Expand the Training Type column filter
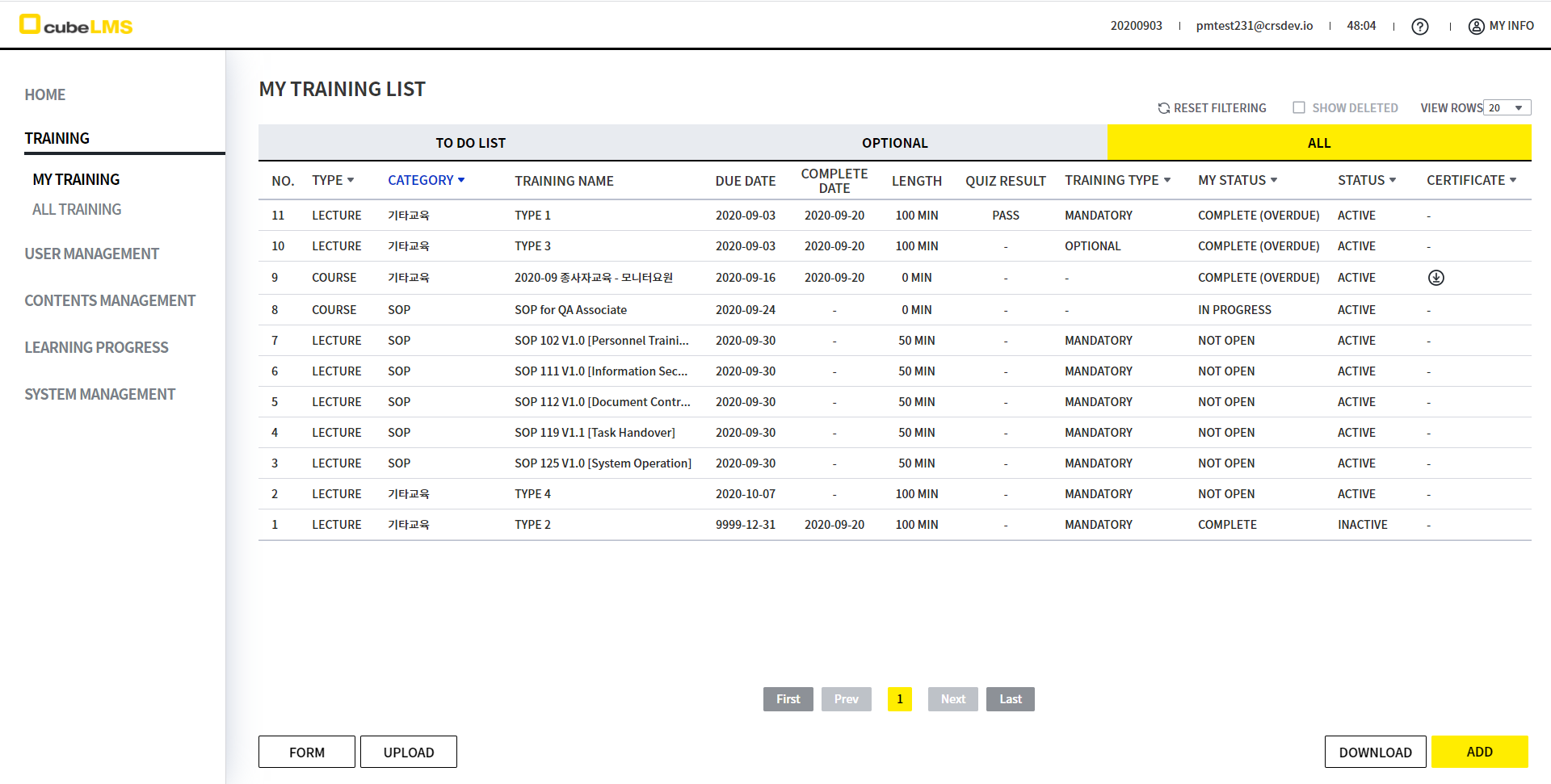The height and width of the screenshot is (784, 1551). [x=1166, y=180]
